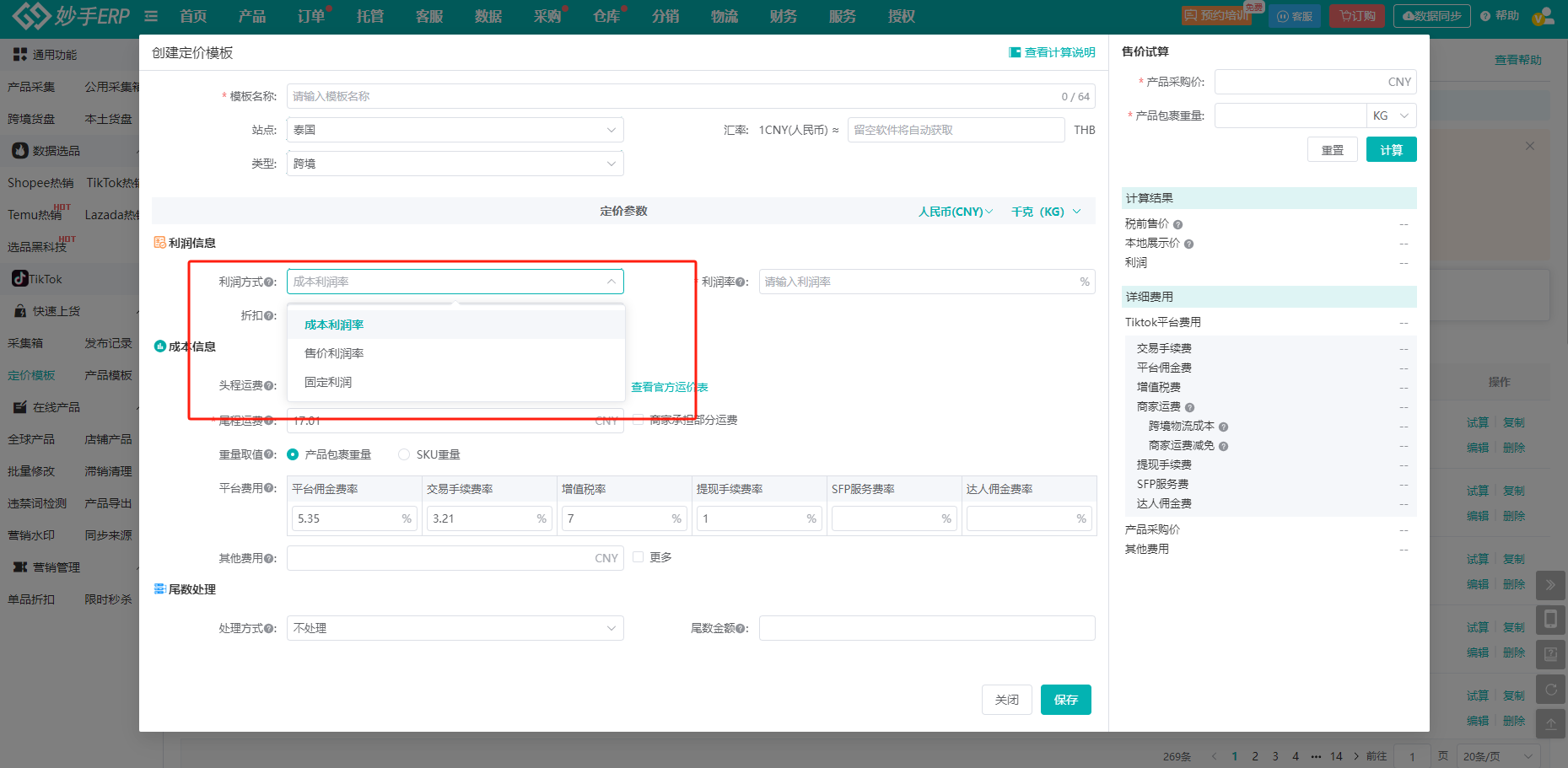The image size is (1568, 768).
Task: Go to page 2 in pagination
Action: point(1255,756)
